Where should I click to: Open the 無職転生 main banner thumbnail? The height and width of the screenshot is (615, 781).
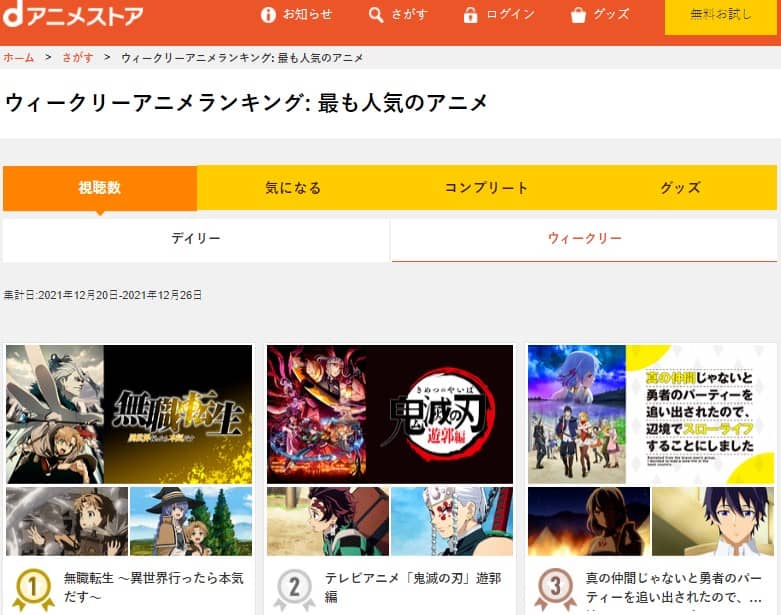[x=129, y=414]
